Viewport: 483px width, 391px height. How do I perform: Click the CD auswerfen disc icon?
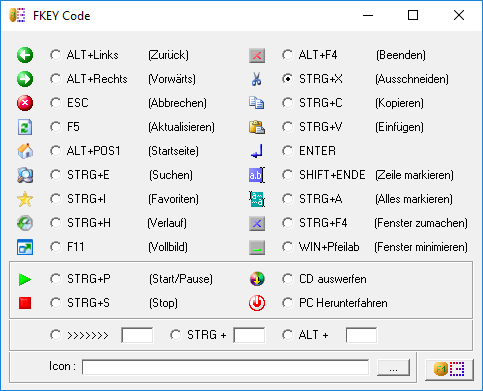257,279
